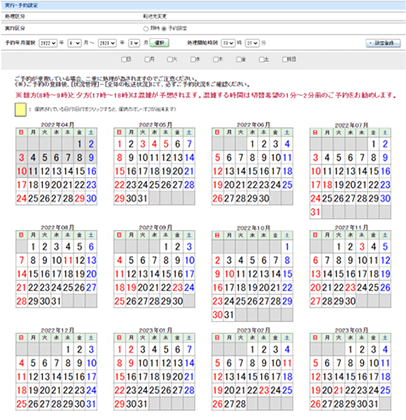Select June 30 in 2022年06月 calendar
This screenshot has width=406, height=420.
[264, 198]
